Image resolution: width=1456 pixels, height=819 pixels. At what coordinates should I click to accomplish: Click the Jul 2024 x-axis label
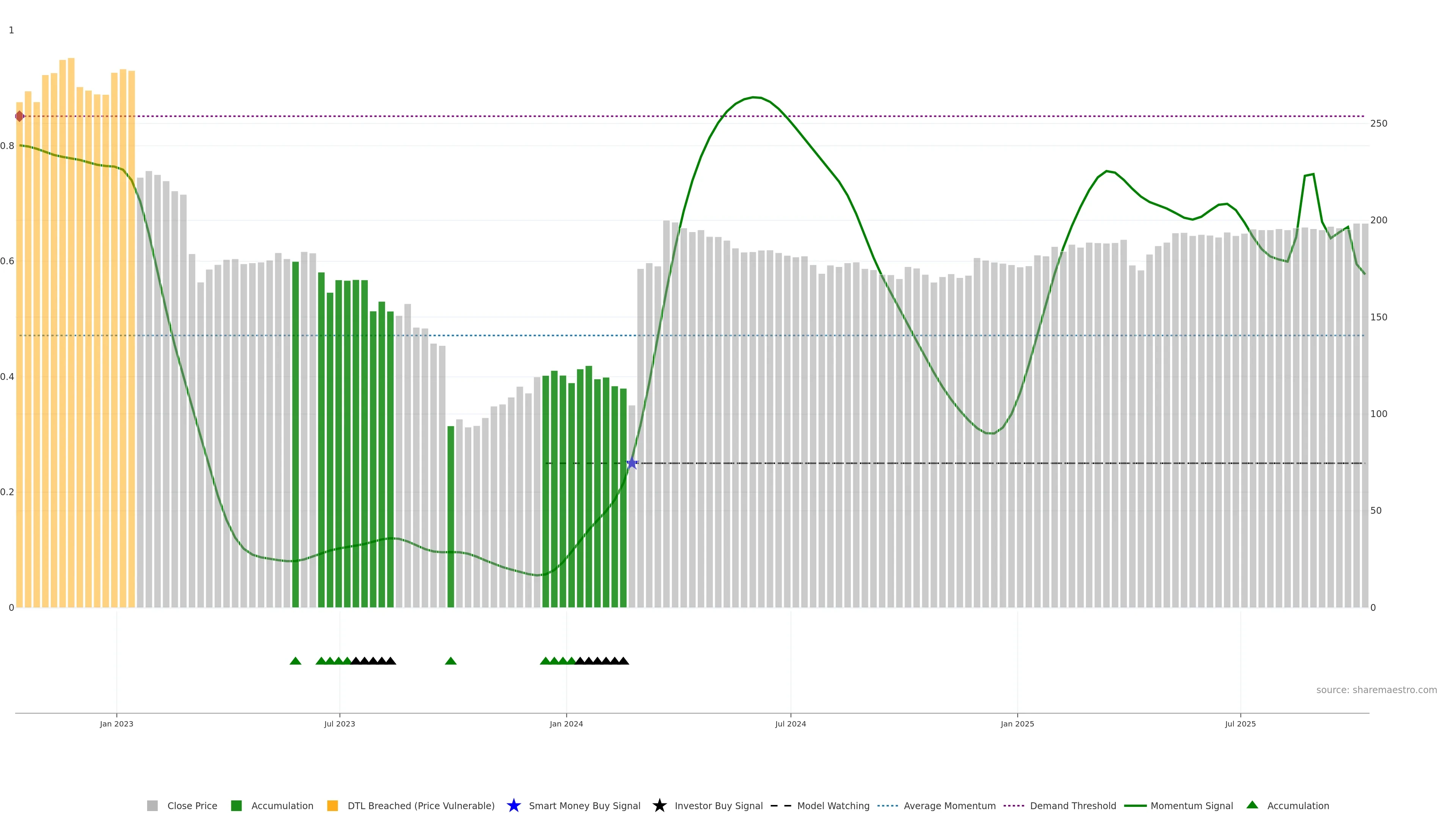tap(790, 723)
